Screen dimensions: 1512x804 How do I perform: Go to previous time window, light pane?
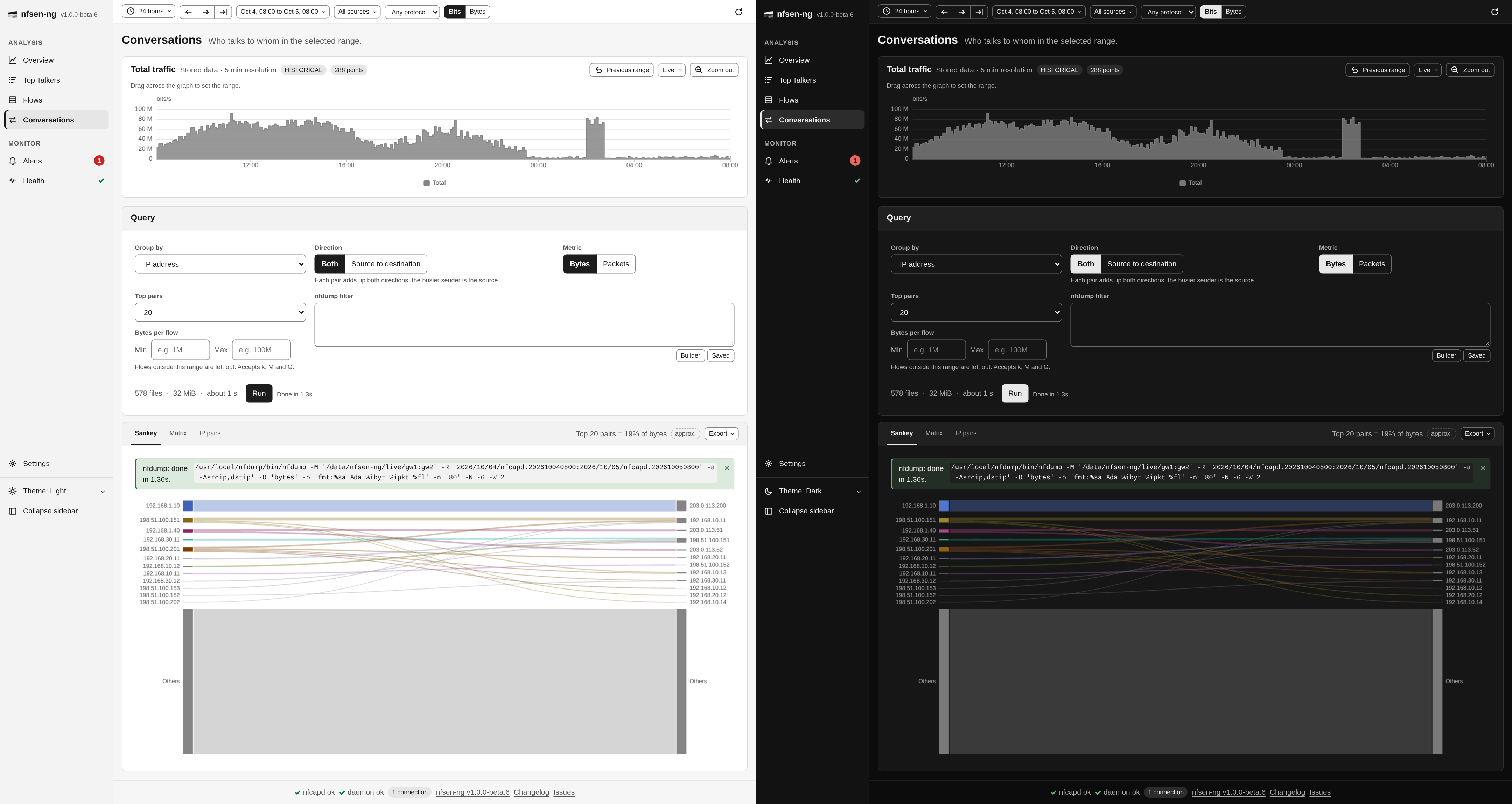coord(188,12)
